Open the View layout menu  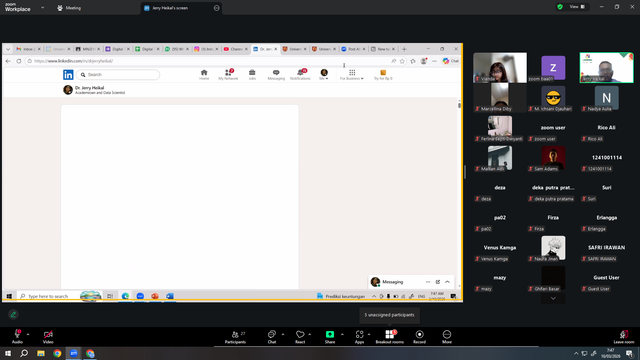pyautogui.click(x=577, y=7)
